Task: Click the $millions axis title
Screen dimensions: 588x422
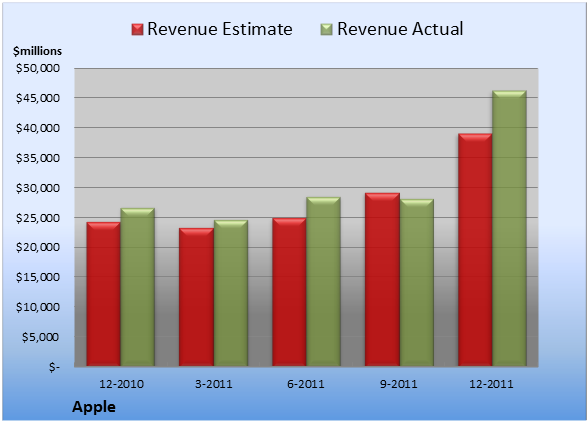Action: 37,51
